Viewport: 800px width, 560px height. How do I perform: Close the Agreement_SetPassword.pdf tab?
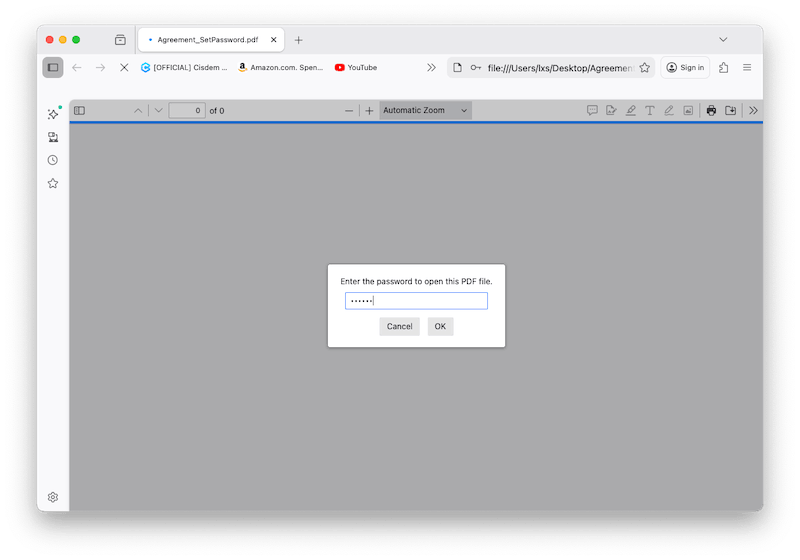(273, 40)
